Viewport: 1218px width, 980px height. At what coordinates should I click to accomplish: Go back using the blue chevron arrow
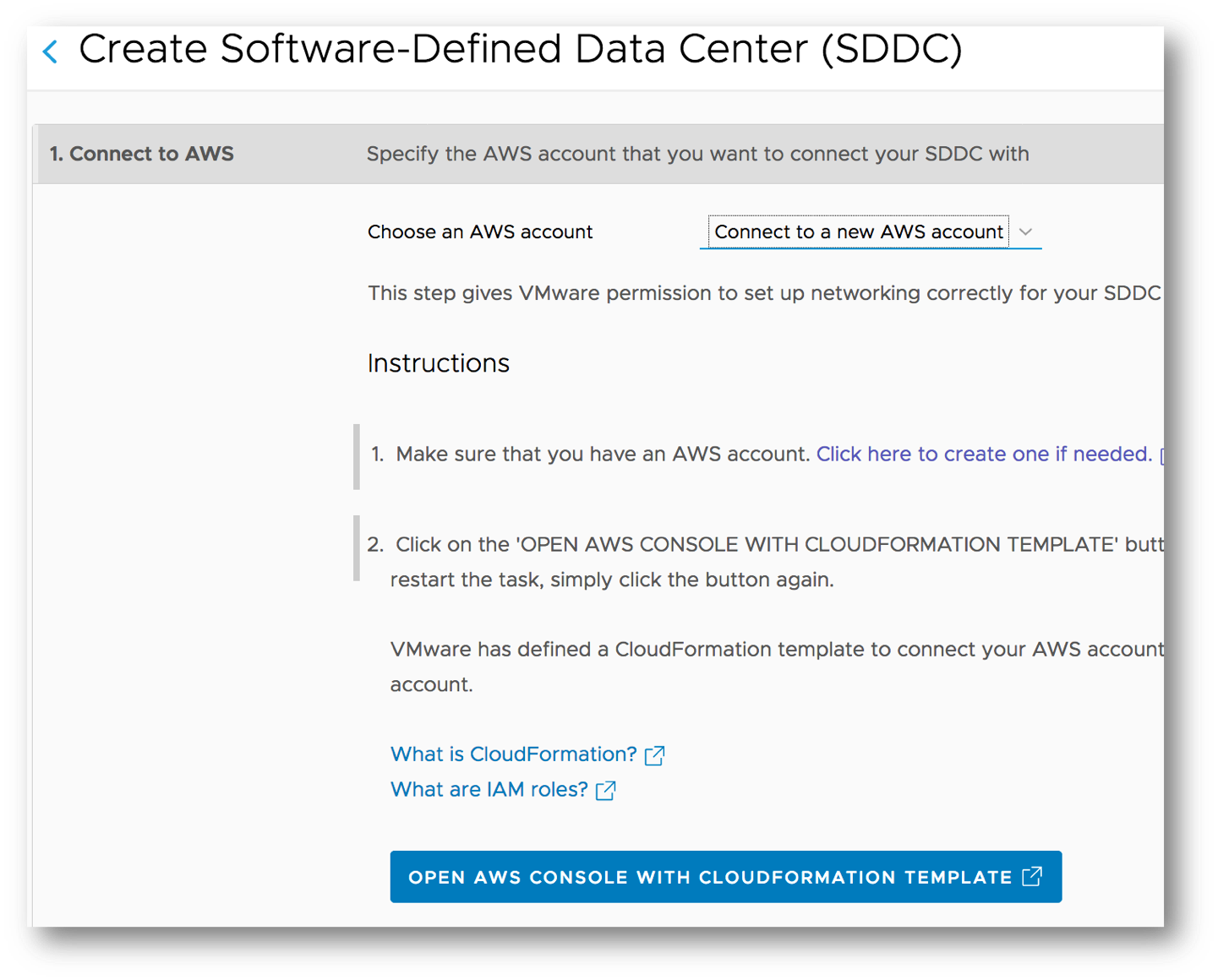(x=51, y=52)
